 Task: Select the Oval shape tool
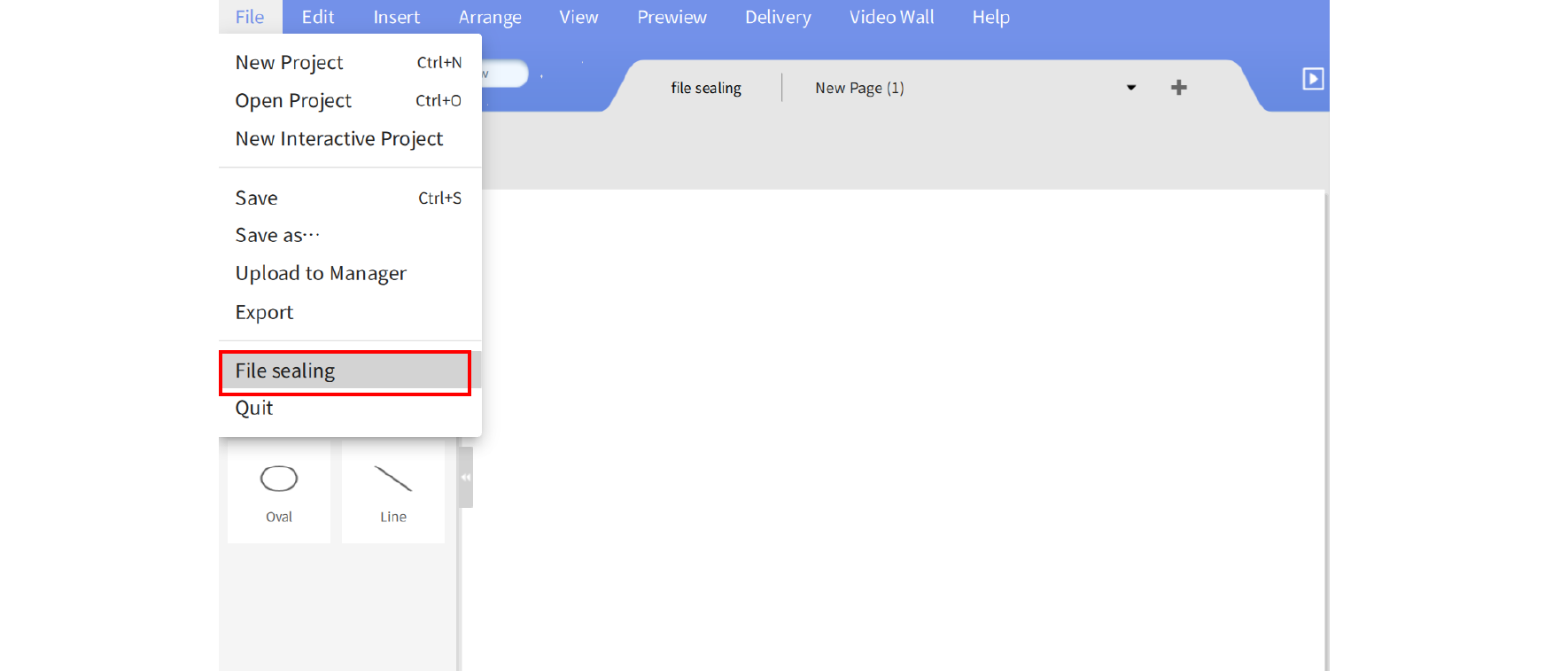278,491
